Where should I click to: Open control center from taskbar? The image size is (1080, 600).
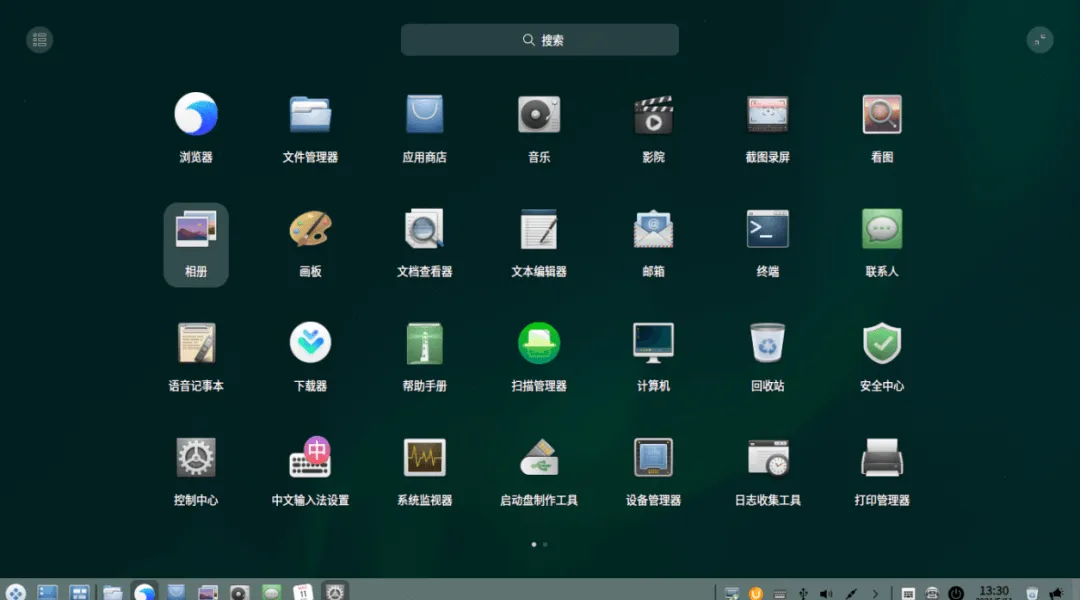335,591
